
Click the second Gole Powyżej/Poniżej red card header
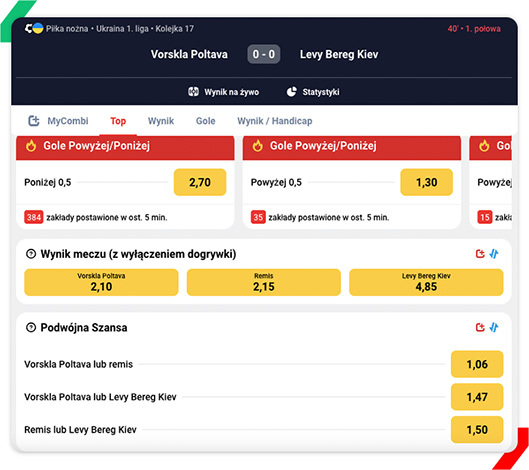click(352, 147)
